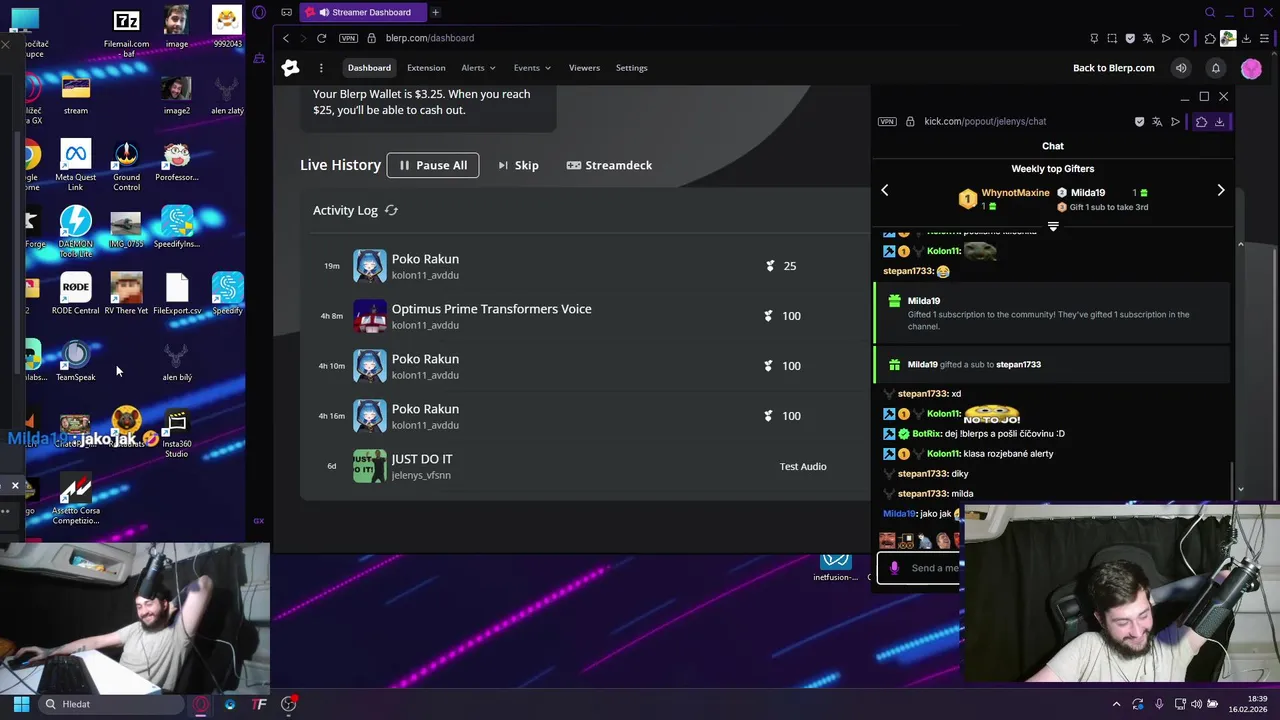Open the Blerp notifications bell
The height and width of the screenshot is (720, 1280).
pyautogui.click(x=1216, y=68)
